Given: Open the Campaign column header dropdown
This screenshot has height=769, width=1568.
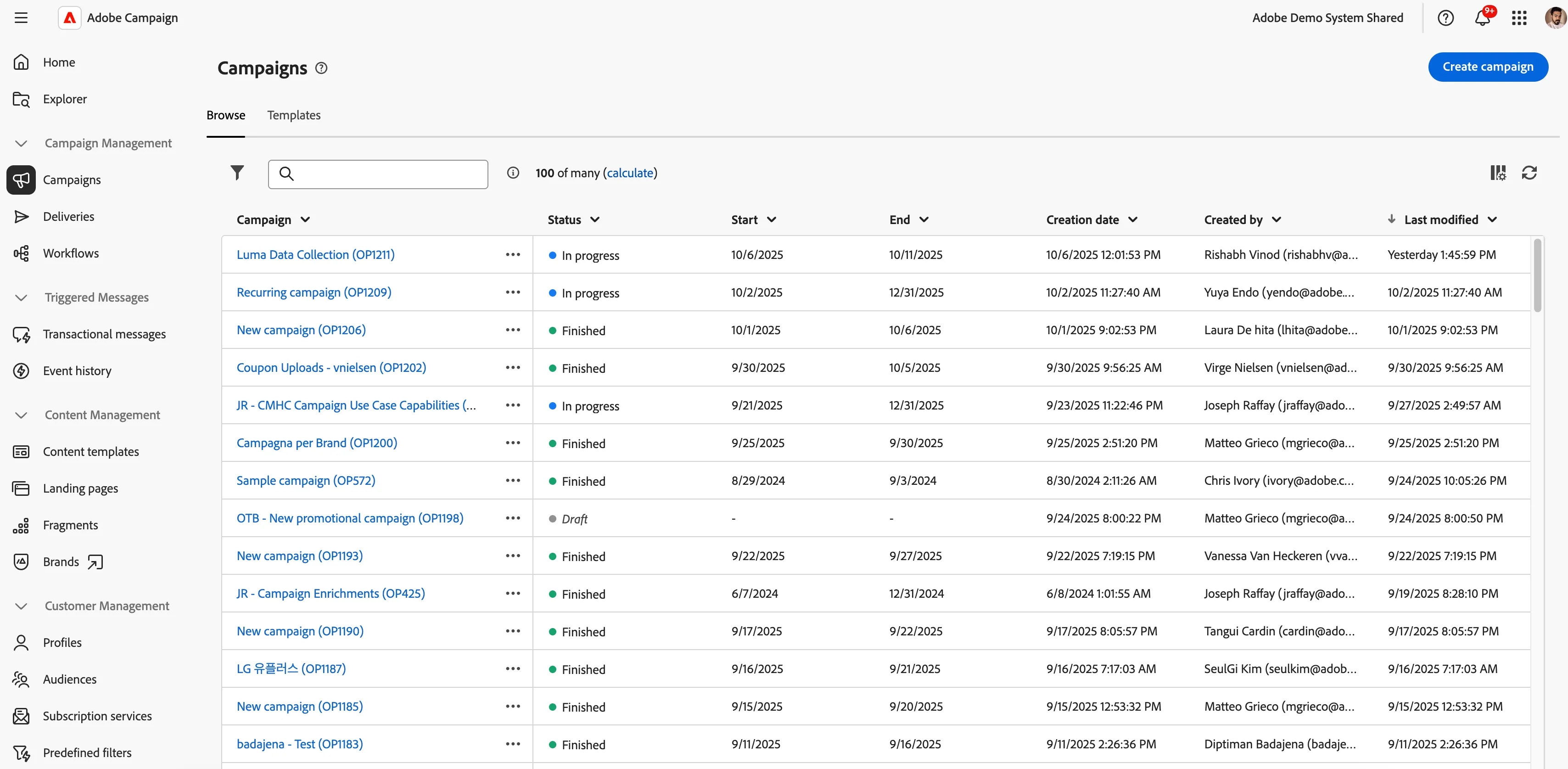Looking at the screenshot, I should click(x=306, y=220).
